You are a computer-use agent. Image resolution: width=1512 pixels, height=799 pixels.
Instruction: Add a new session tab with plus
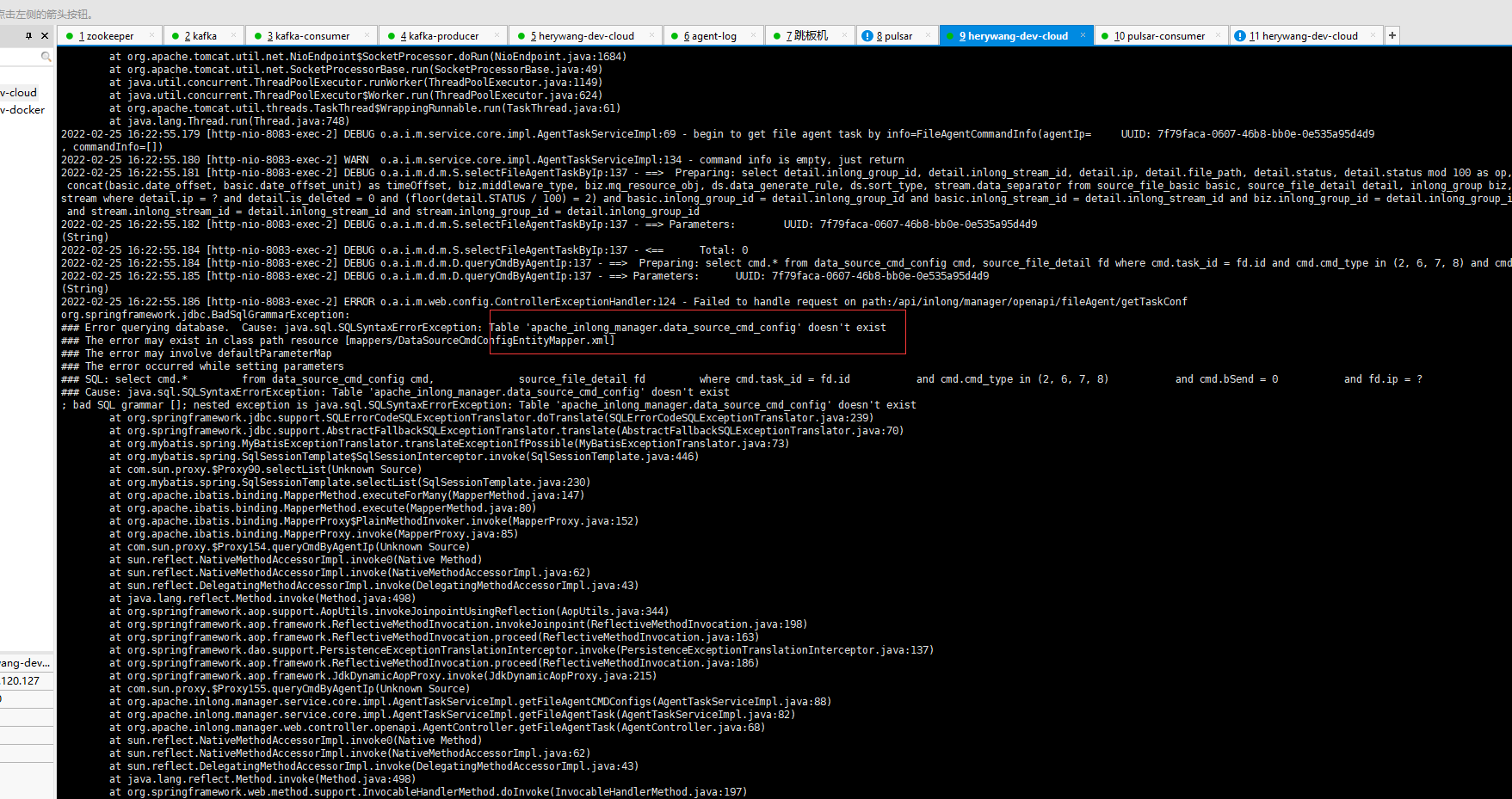click(1392, 35)
